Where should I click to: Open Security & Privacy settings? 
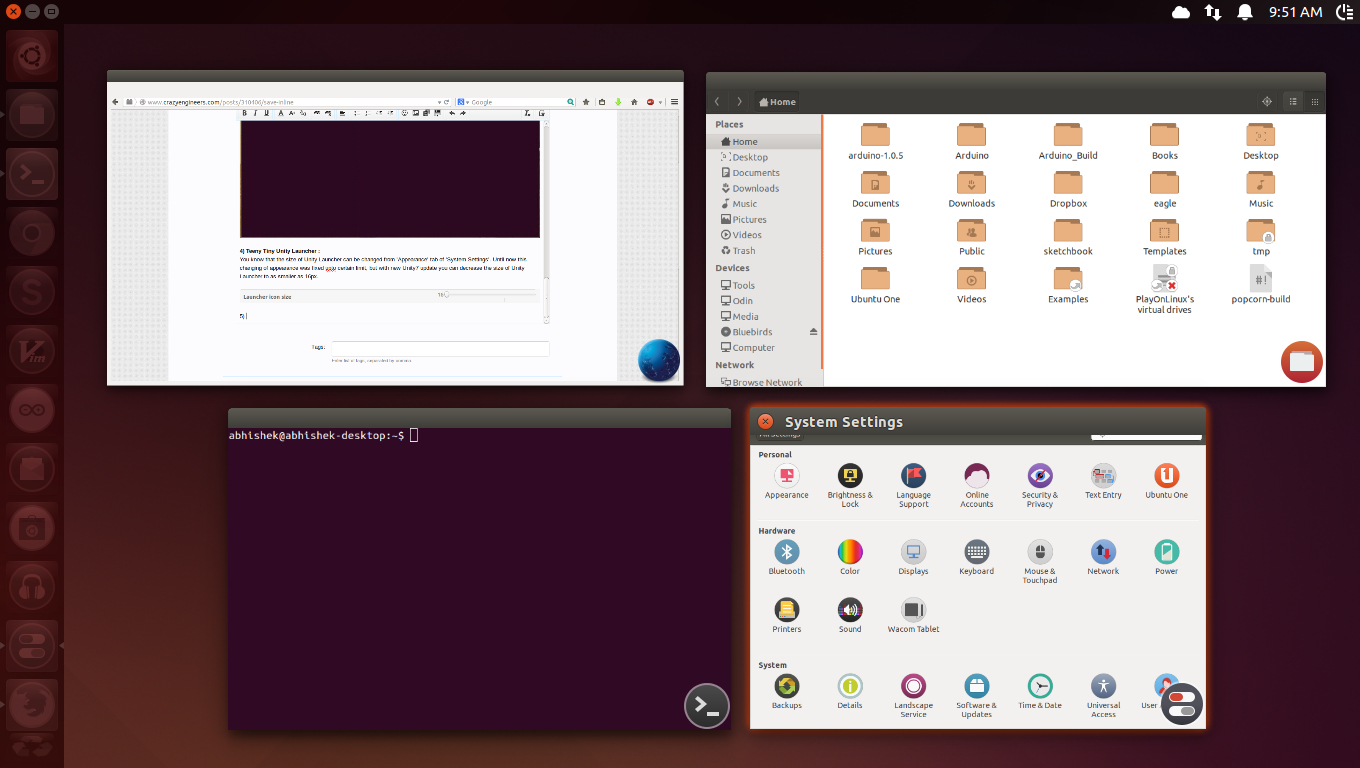click(x=1040, y=485)
